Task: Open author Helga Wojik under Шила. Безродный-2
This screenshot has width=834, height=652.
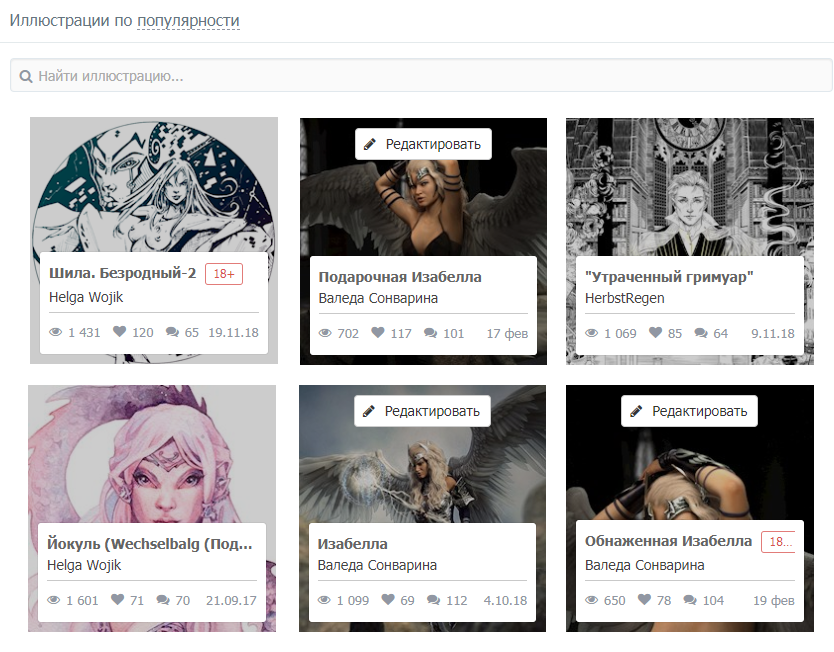Action: (86, 297)
